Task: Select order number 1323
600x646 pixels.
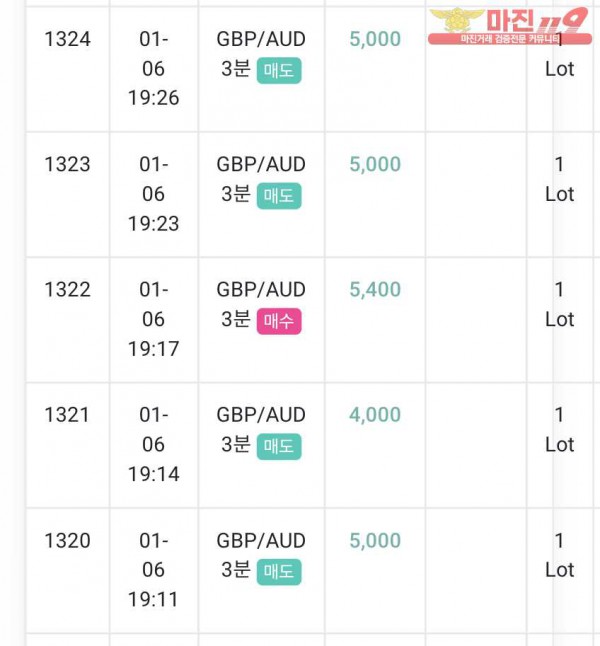Action: click(x=68, y=164)
